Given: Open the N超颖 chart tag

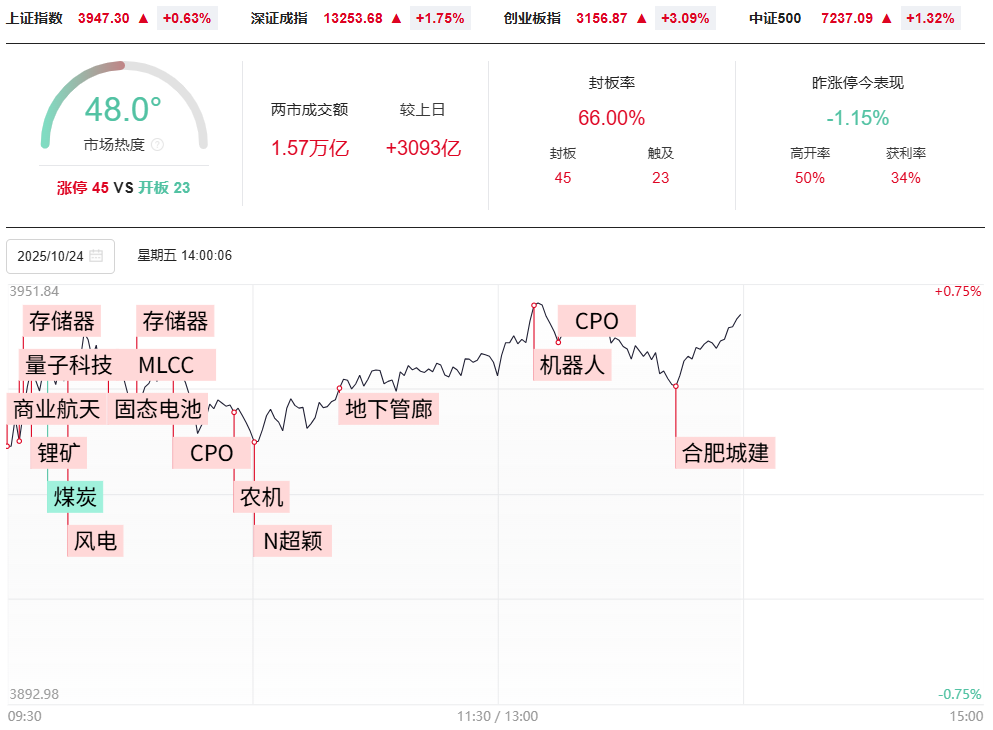Looking at the screenshot, I should (x=292, y=541).
